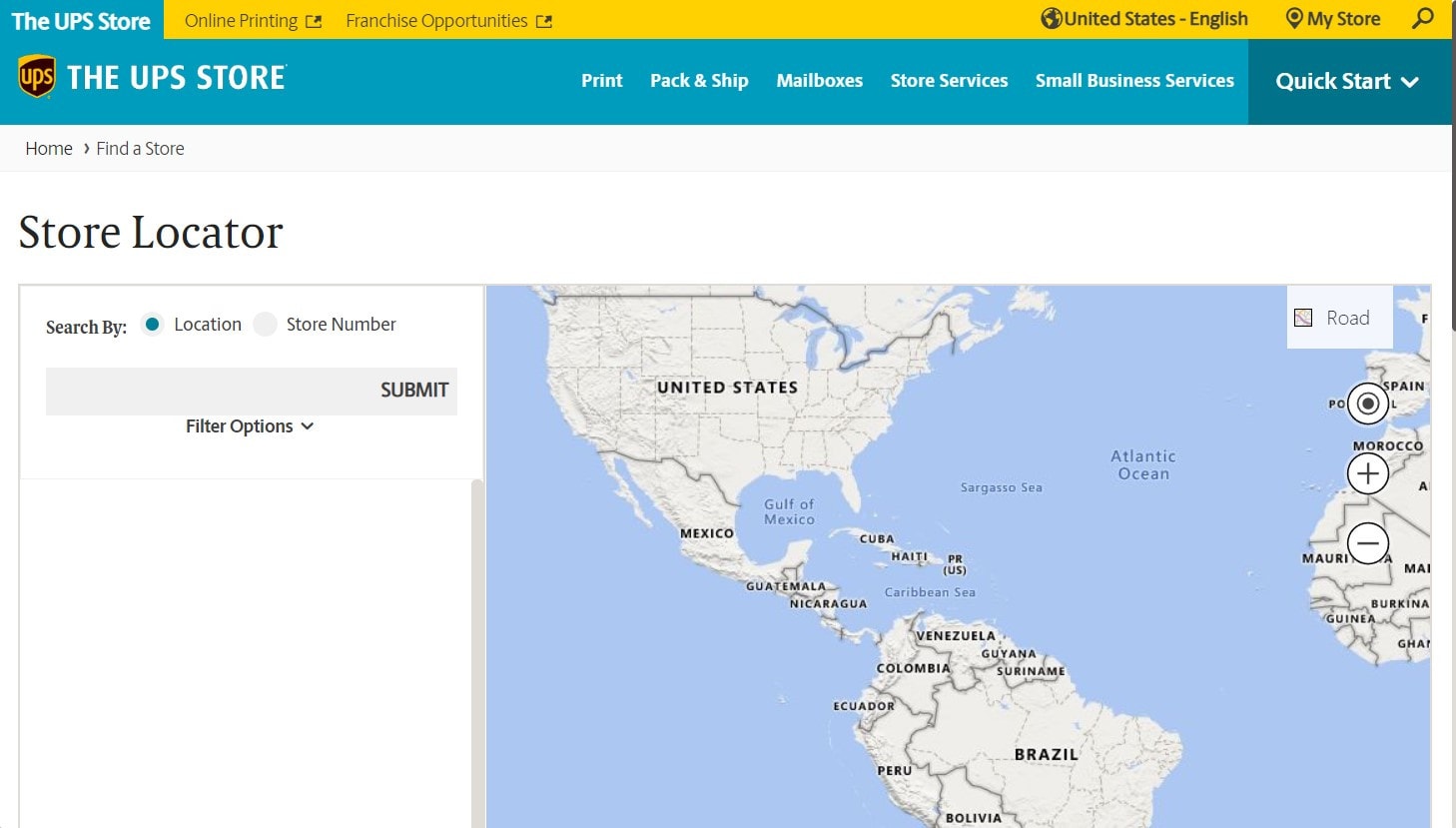Screen dimensions: 1456x828
Task: Open the Print menu
Action: [602, 81]
